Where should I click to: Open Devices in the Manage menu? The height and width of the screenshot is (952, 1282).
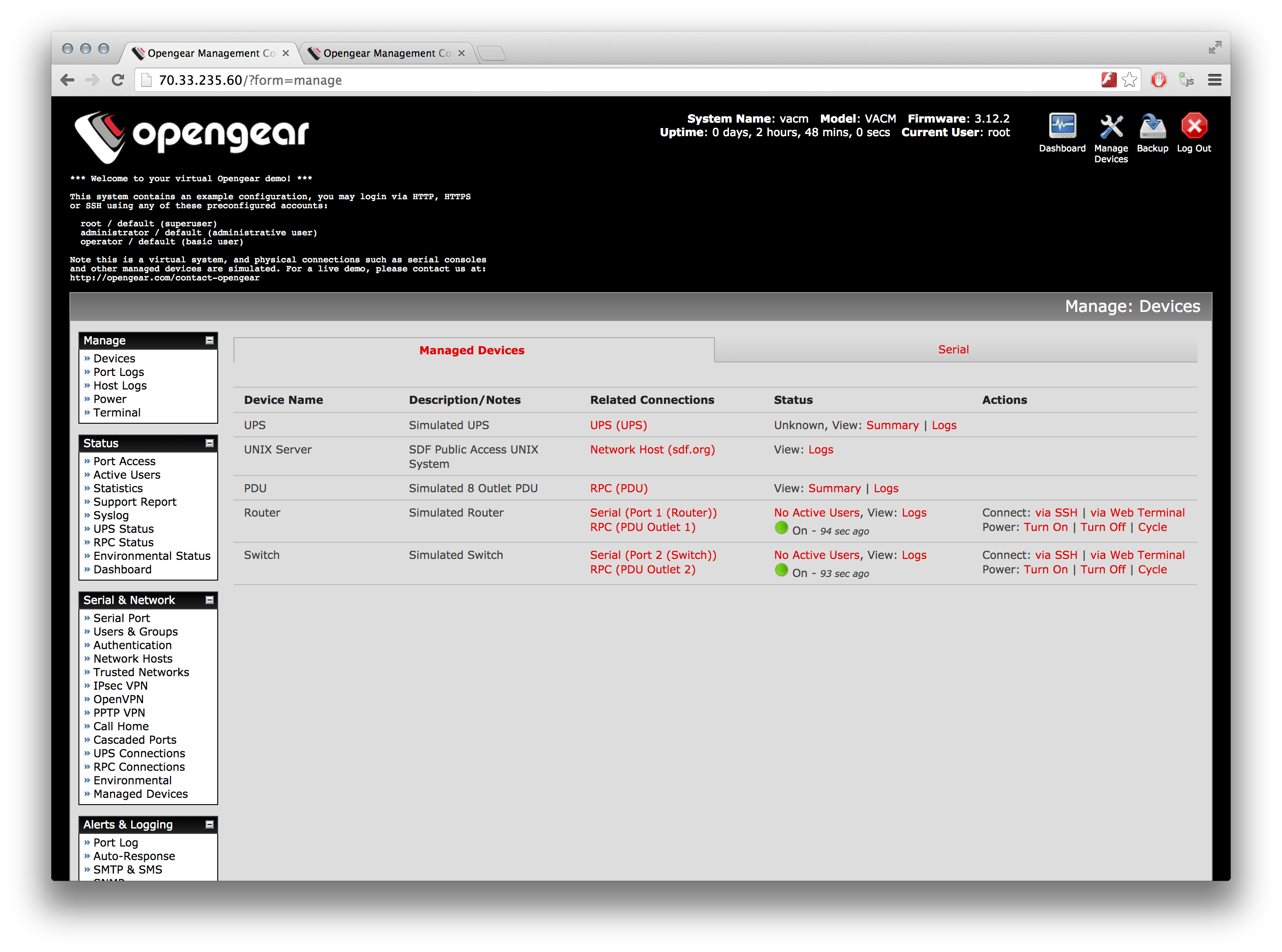point(114,358)
